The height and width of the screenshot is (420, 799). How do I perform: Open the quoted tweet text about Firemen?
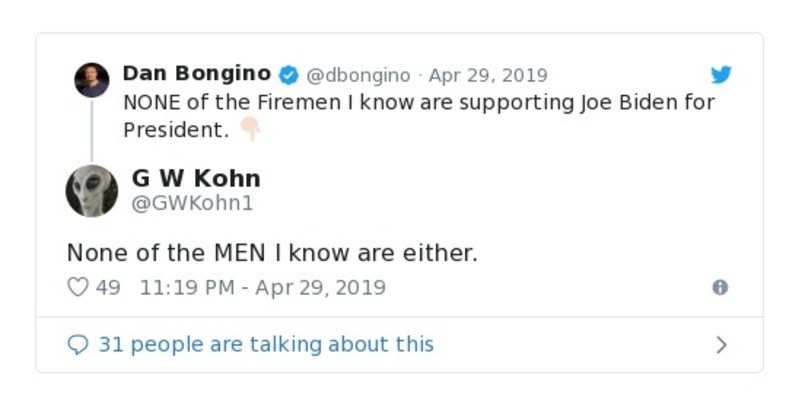point(419,103)
